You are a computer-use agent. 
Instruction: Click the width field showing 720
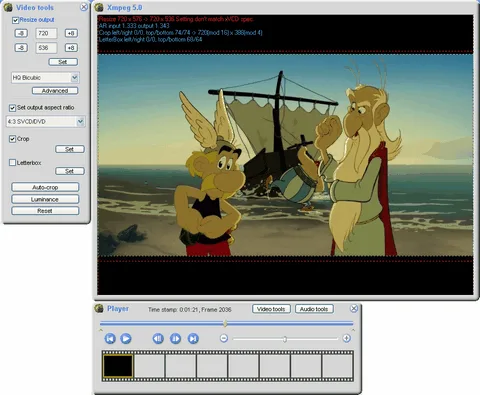click(x=46, y=33)
